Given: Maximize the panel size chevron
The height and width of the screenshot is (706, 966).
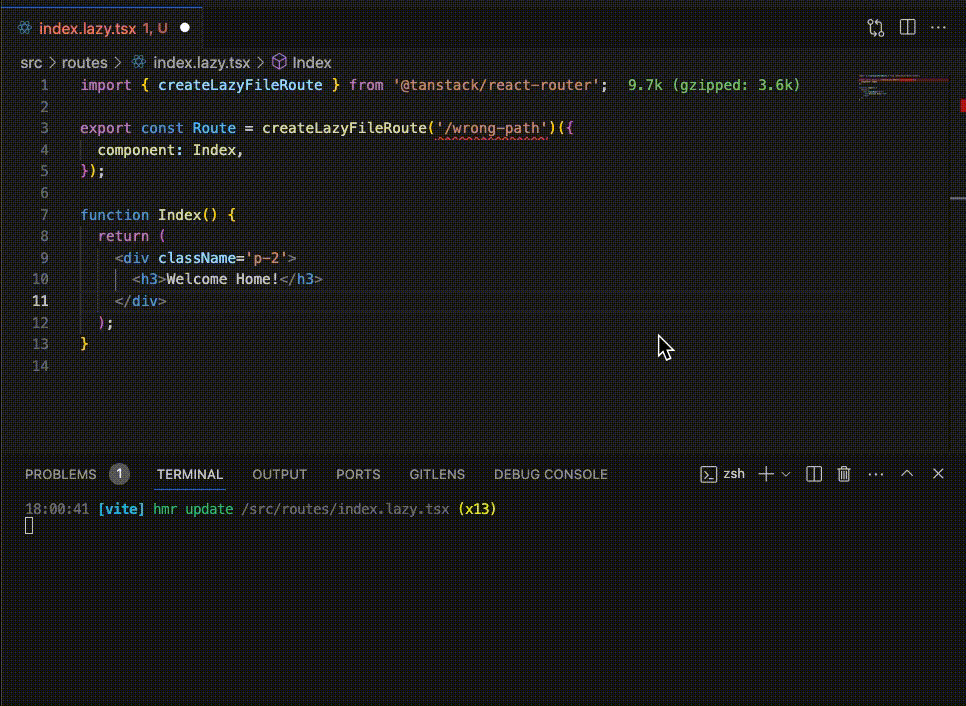Looking at the screenshot, I should [x=907, y=473].
